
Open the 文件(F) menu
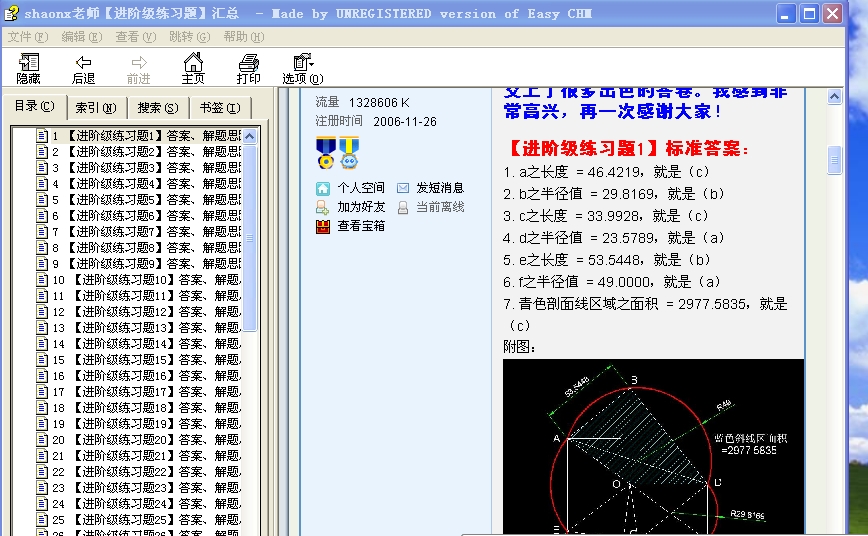28,37
